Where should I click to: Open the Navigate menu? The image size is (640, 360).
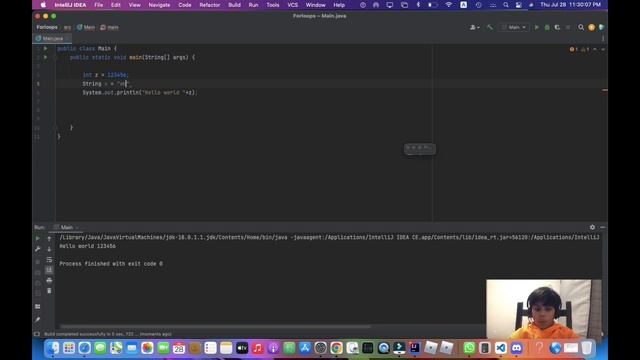click(x=159, y=5)
